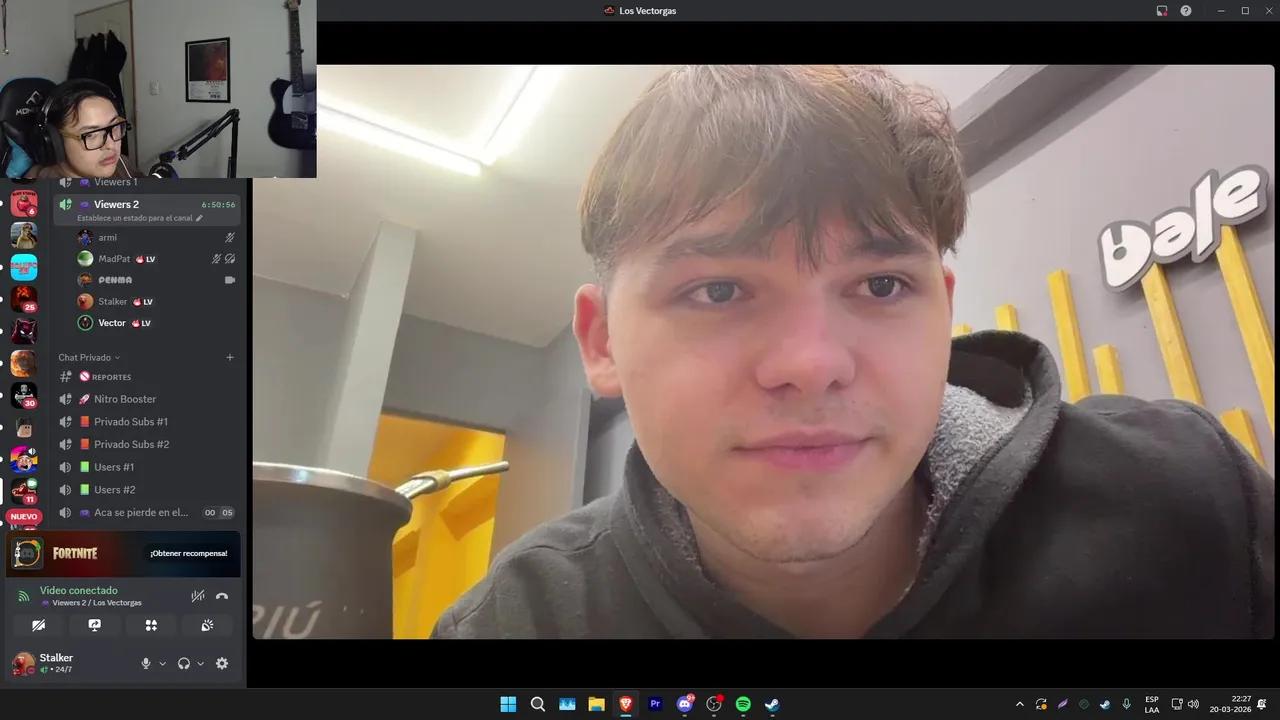Open the Fortnite quest banner image
This screenshot has width=1280, height=720.
click(x=124, y=553)
